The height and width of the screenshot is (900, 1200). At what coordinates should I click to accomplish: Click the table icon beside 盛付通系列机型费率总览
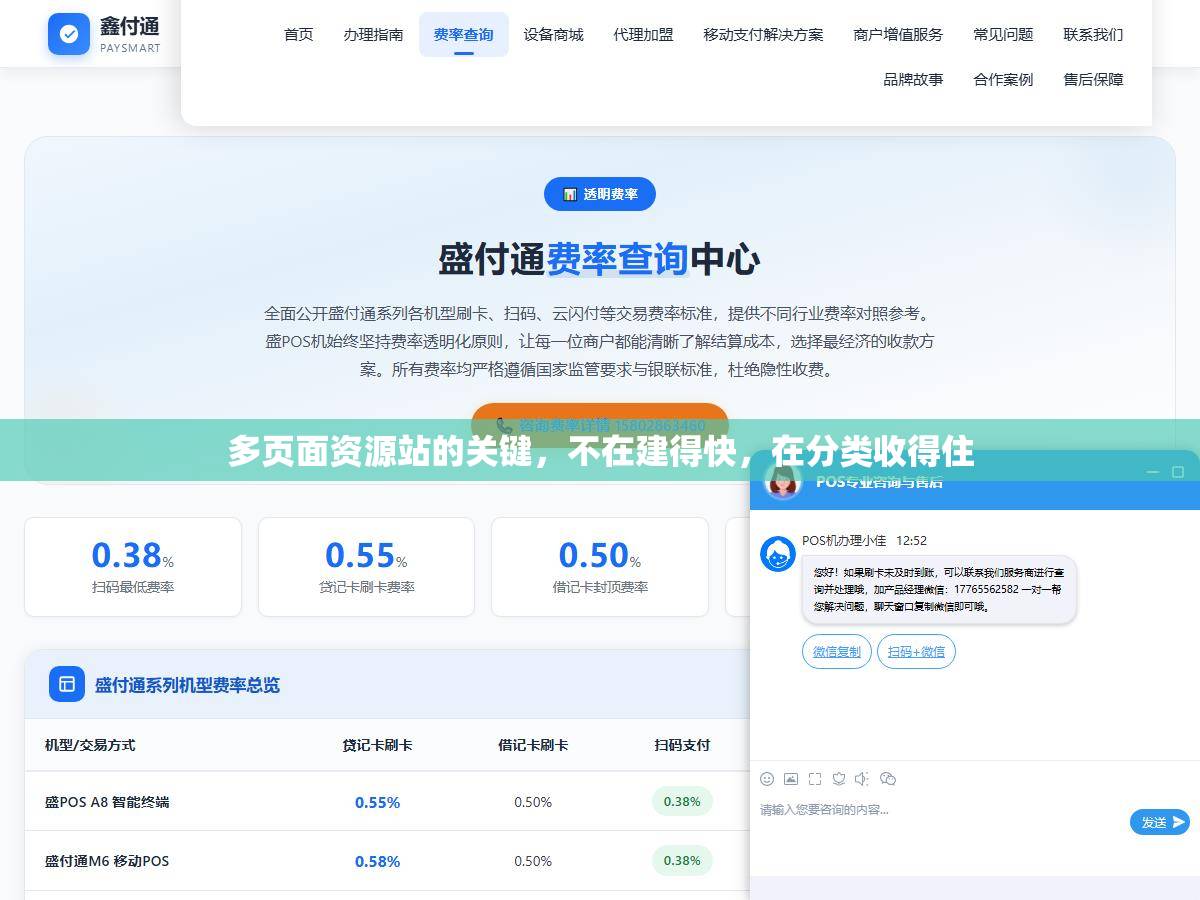pos(67,684)
